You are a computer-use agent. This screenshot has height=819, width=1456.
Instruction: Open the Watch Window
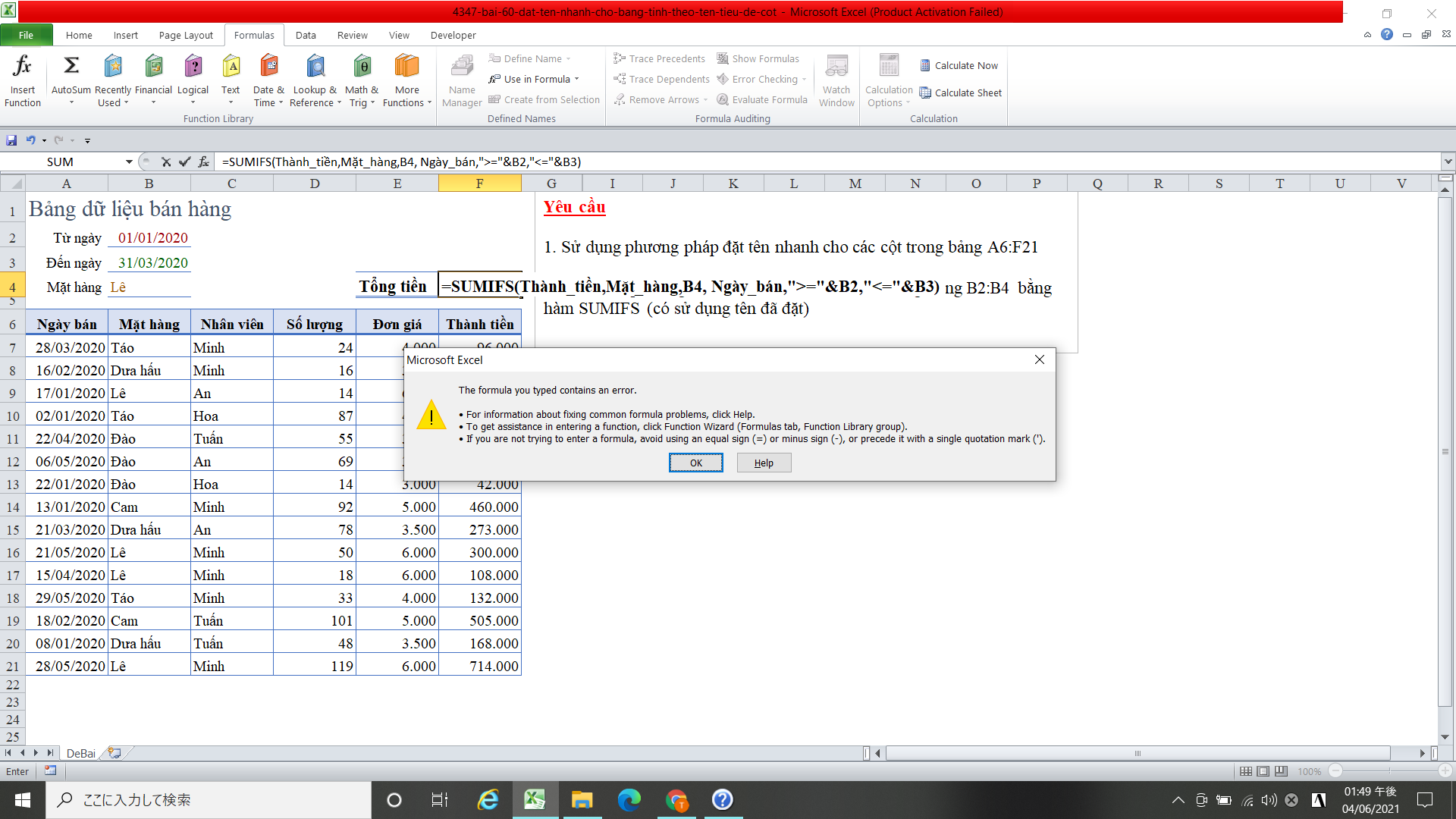(x=836, y=80)
